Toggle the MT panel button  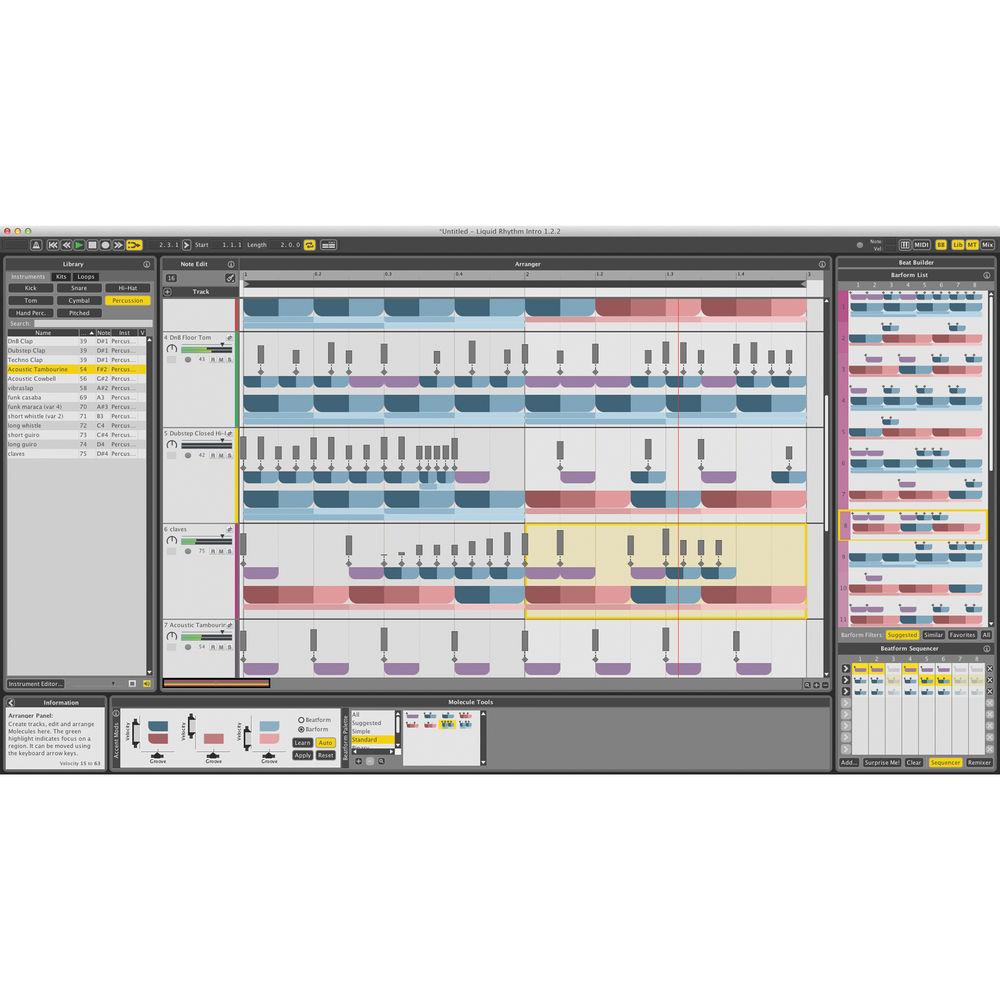point(972,244)
